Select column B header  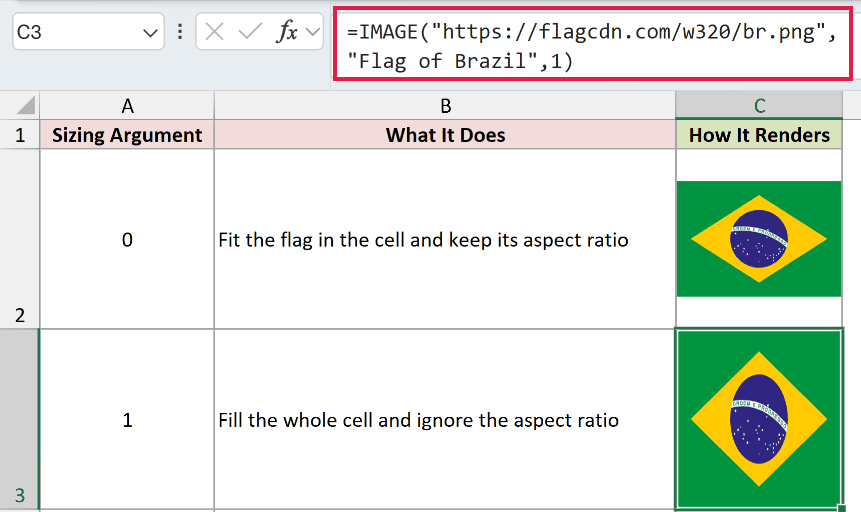point(445,105)
